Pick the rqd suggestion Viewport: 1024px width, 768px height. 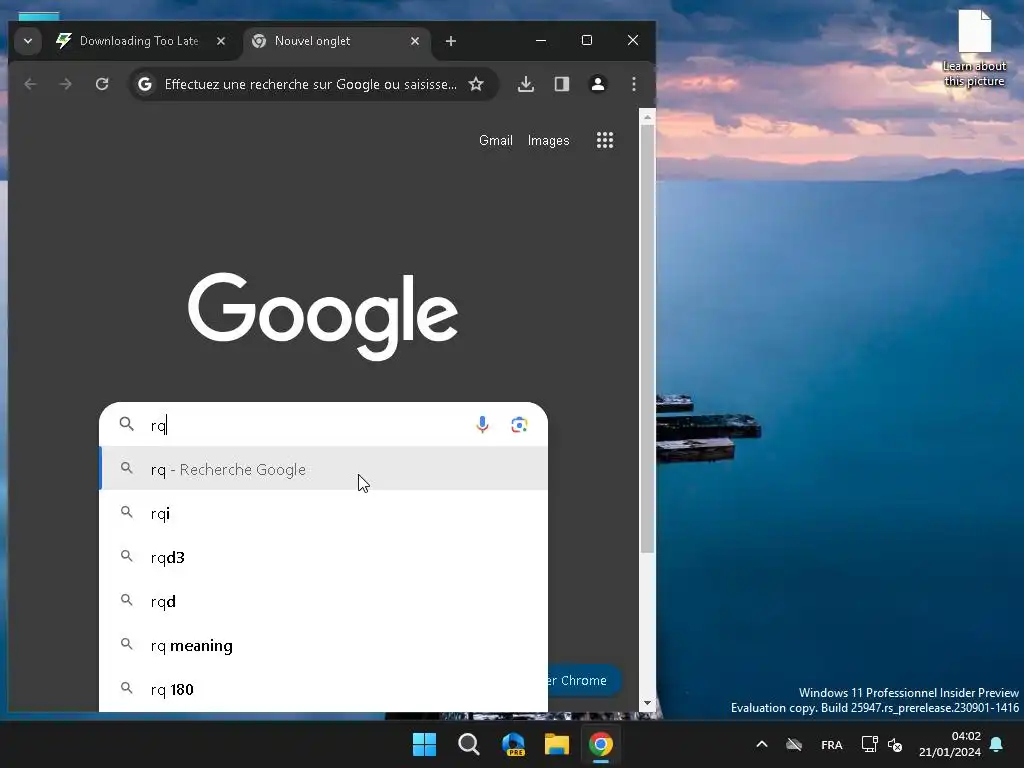[x=323, y=601]
